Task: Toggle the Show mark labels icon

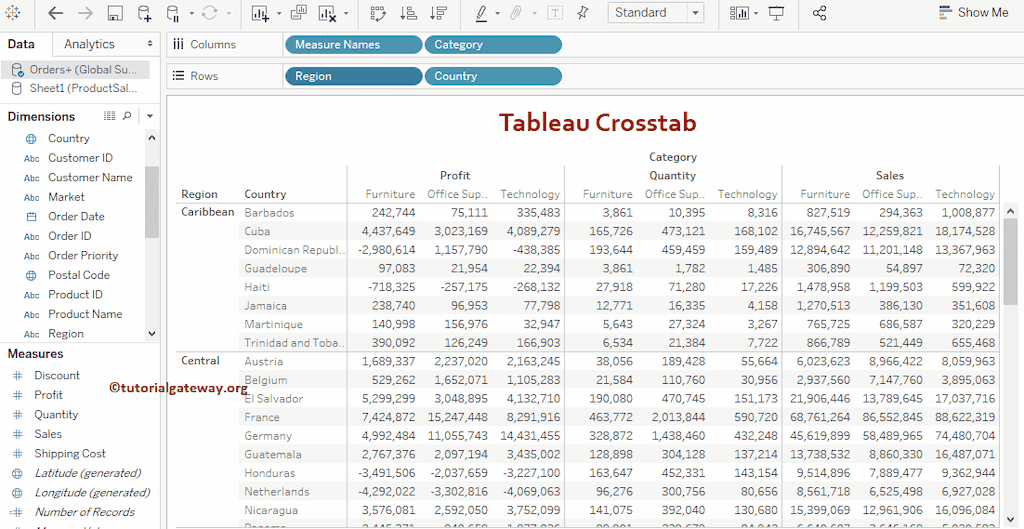Action: pos(554,13)
